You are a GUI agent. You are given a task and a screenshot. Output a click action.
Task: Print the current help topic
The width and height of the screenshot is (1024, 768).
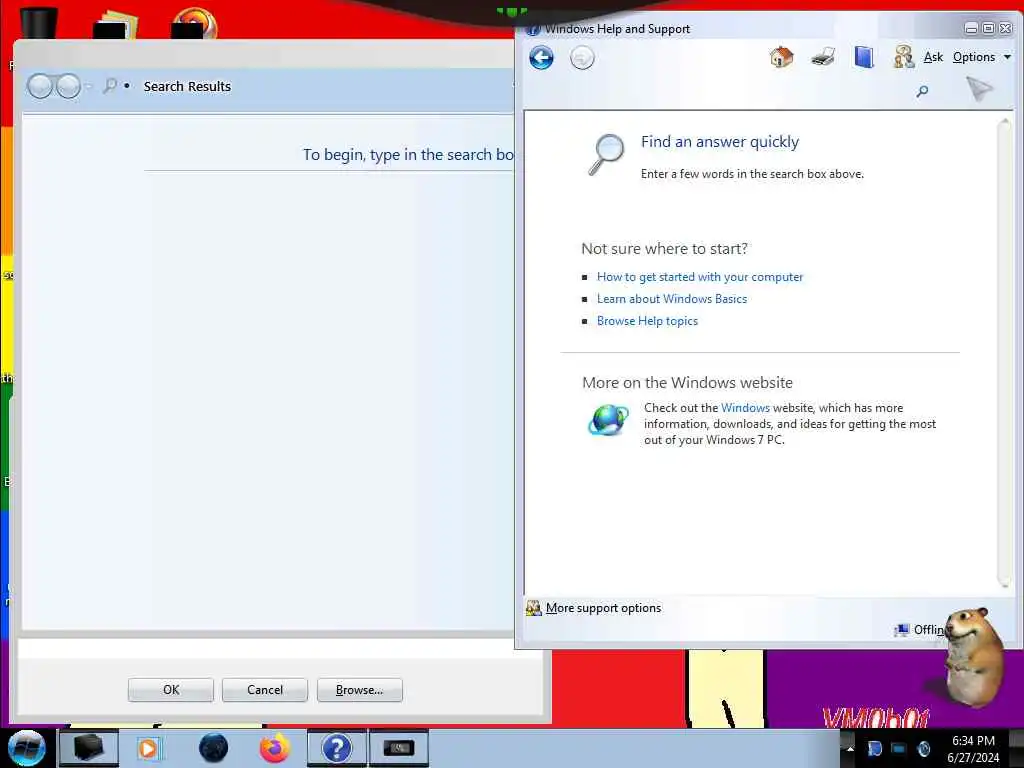[x=823, y=57]
